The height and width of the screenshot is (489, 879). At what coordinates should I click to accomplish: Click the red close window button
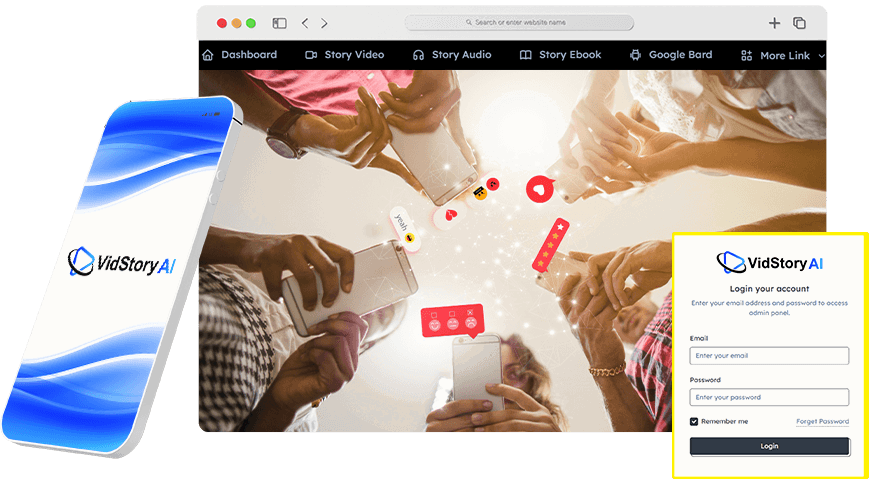(222, 23)
